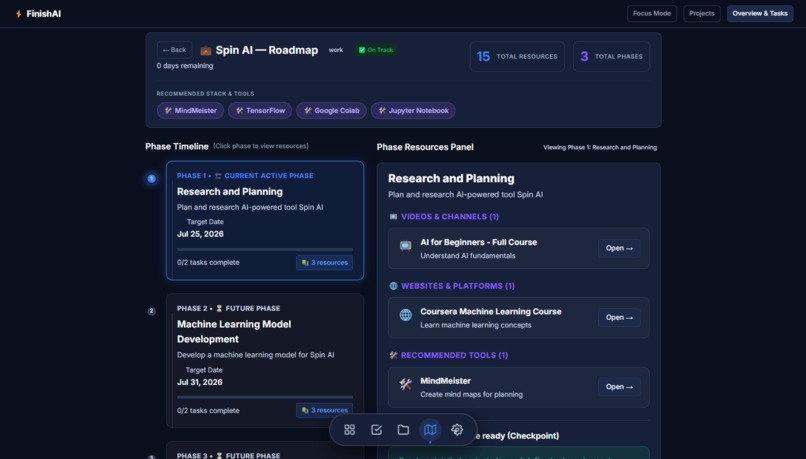The image size is (806, 459).
Task: Select the TensorFlow stack chip
Action: click(x=260, y=111)
